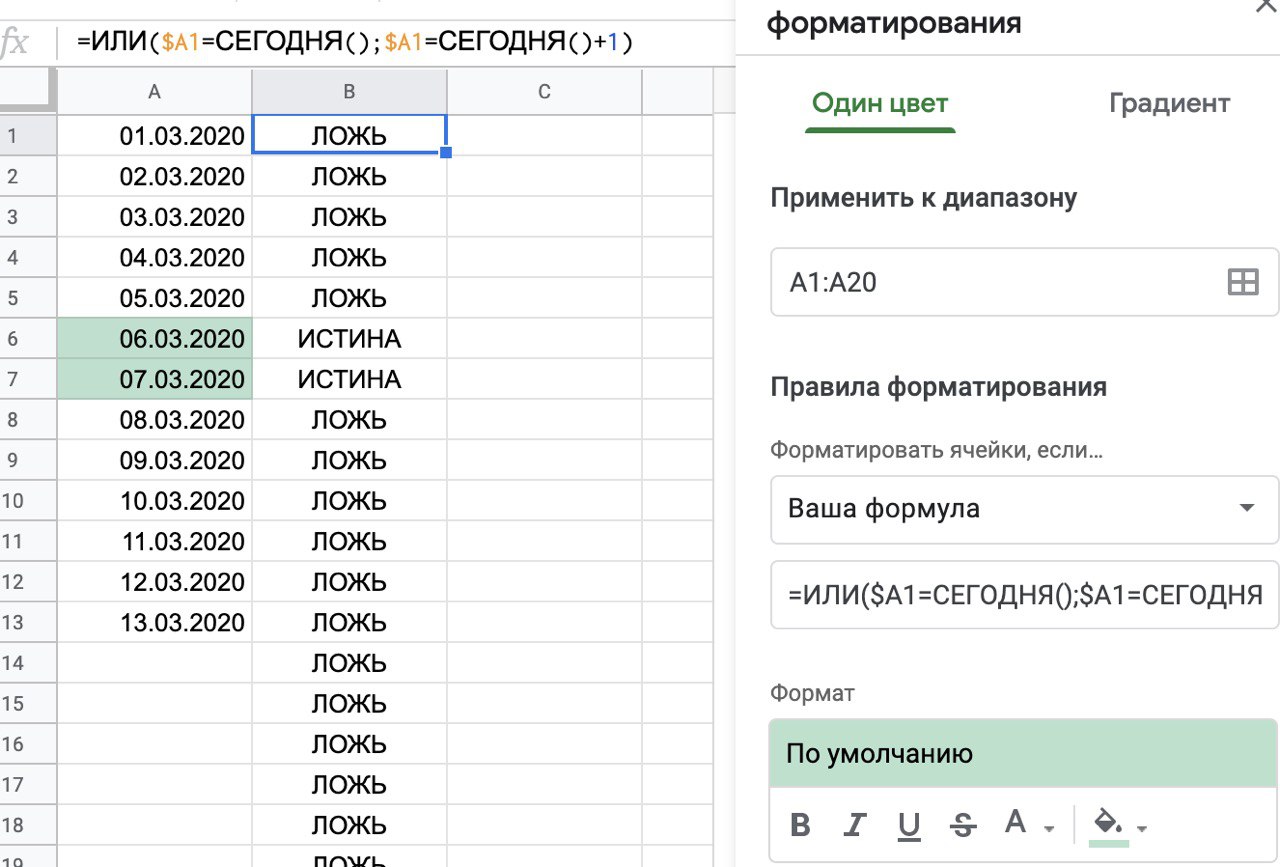Expand the text color dropdown arrow
Viewport: 1280px width, 867px height.
1049,829
